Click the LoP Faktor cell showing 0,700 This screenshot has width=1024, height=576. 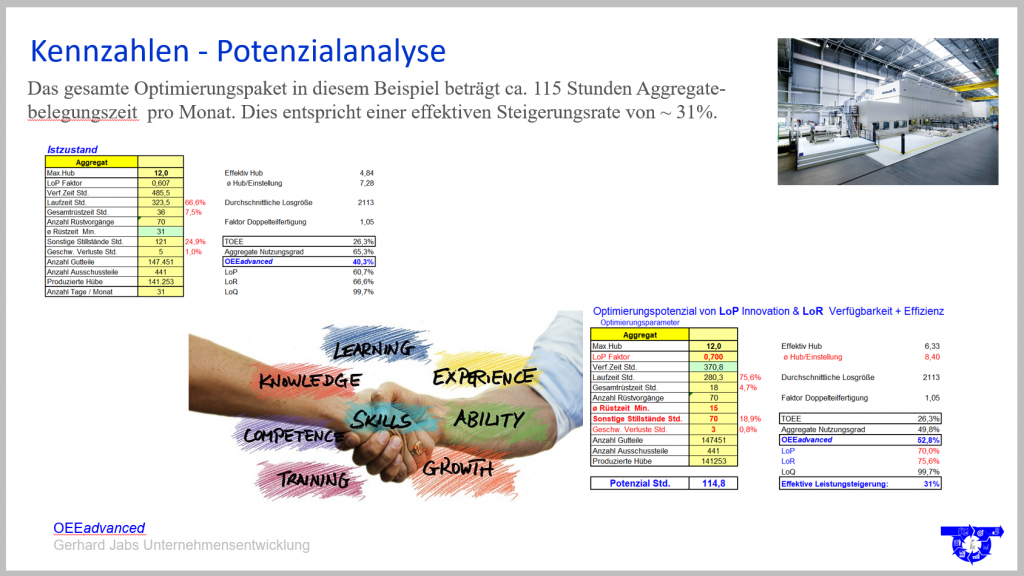click(713, 356)
